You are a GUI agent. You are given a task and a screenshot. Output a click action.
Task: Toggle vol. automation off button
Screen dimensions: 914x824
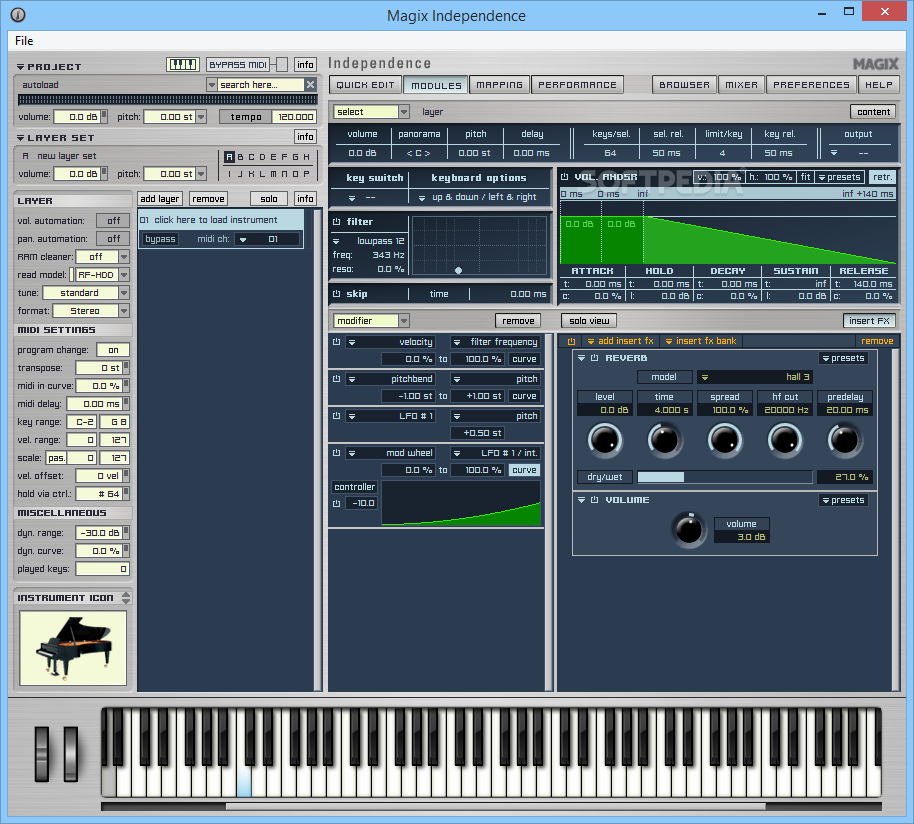click(113, 221)
